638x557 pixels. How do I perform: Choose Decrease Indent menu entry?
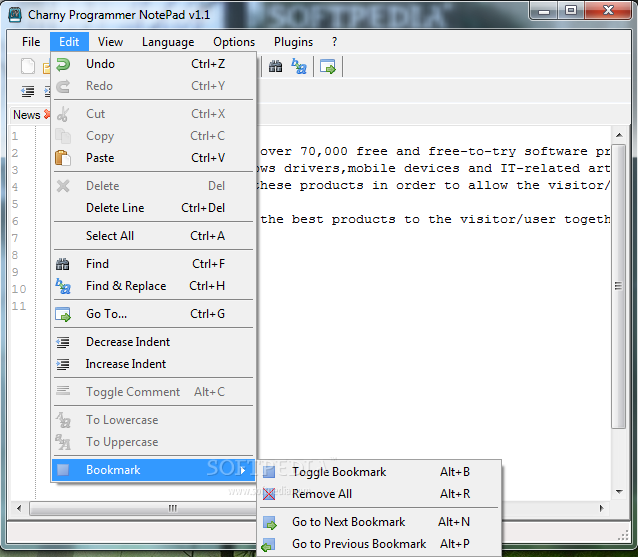[x=153, y=342]
